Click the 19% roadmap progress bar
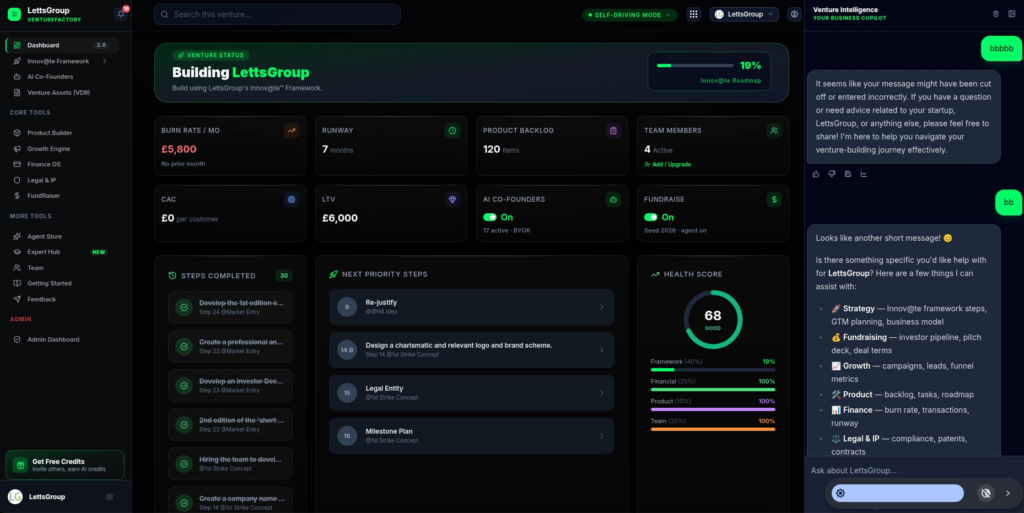Image resolution: width=1024 pixels, height=513 pixels. pos(695,65)
